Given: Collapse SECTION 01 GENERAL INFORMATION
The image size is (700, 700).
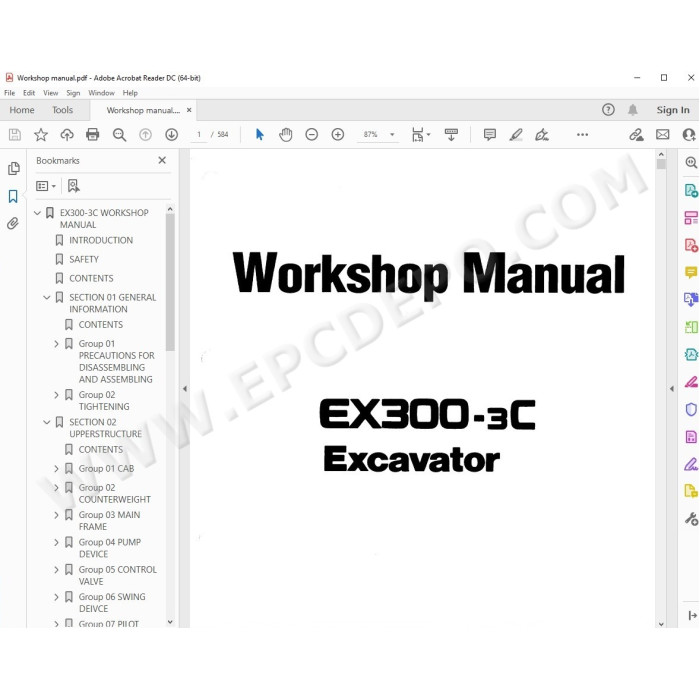Looking at the screenshot, I should click(46, 297).
